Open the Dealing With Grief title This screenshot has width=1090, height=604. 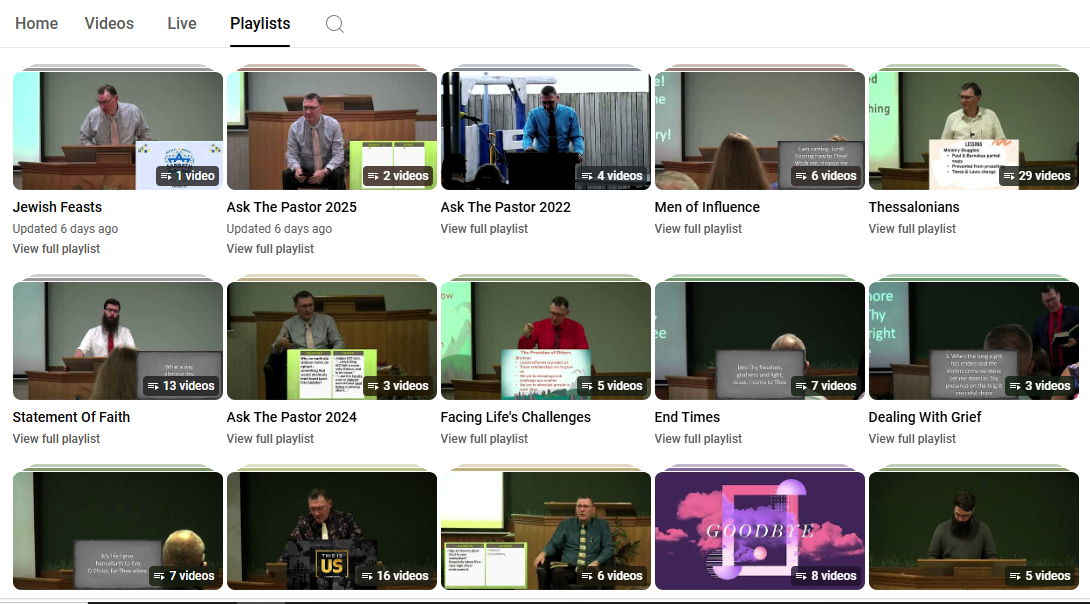tap(925, 417)
